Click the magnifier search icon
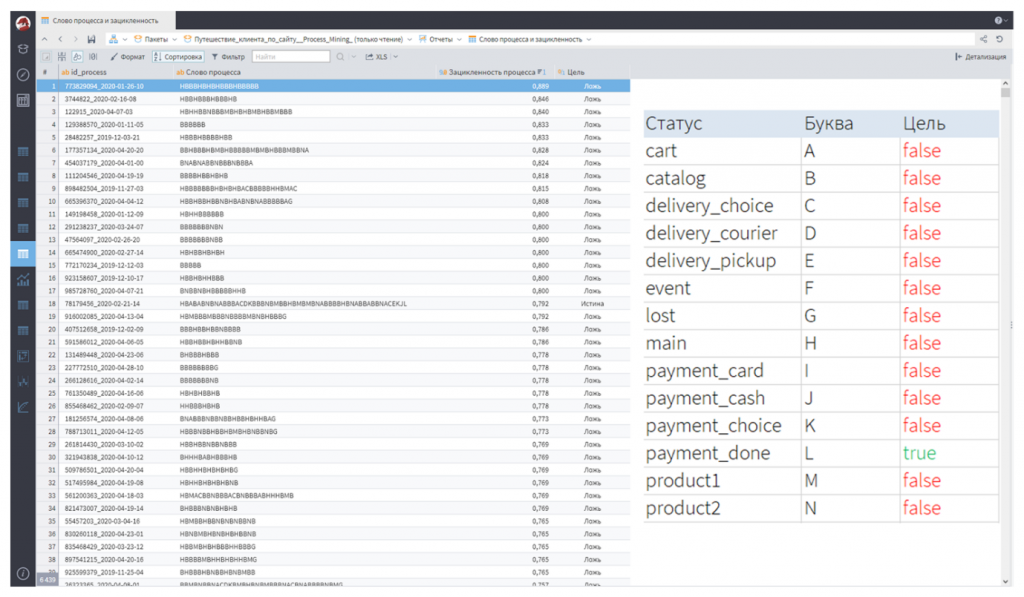This screenshot has height=597, width=1024. click(x=340, y=57)
